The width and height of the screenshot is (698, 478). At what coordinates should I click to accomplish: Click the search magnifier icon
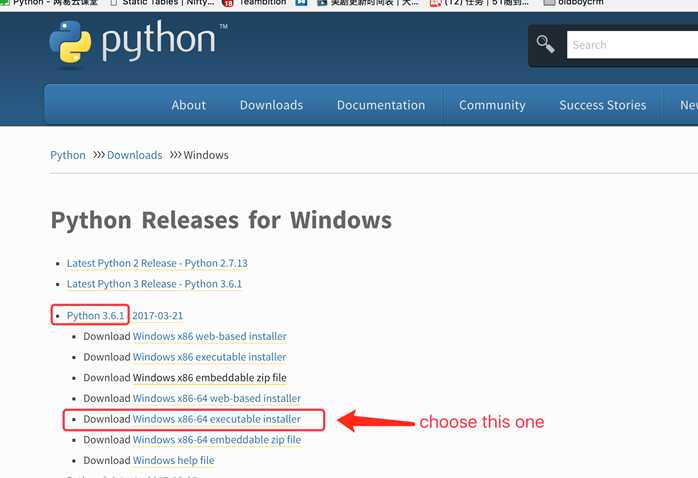pos(545,44)
